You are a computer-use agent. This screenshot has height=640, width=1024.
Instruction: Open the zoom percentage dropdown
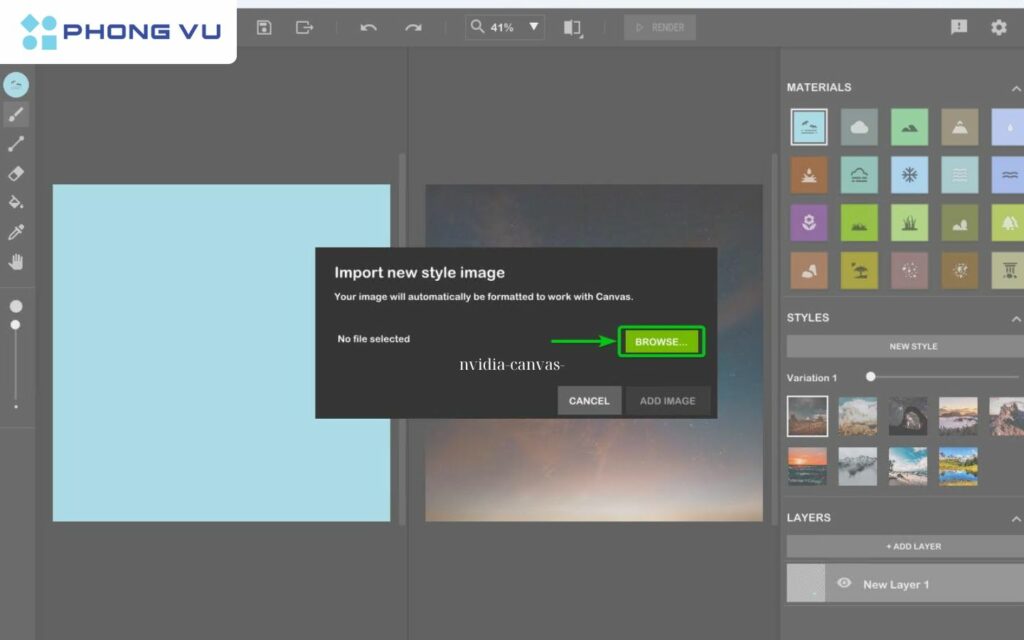535,27
